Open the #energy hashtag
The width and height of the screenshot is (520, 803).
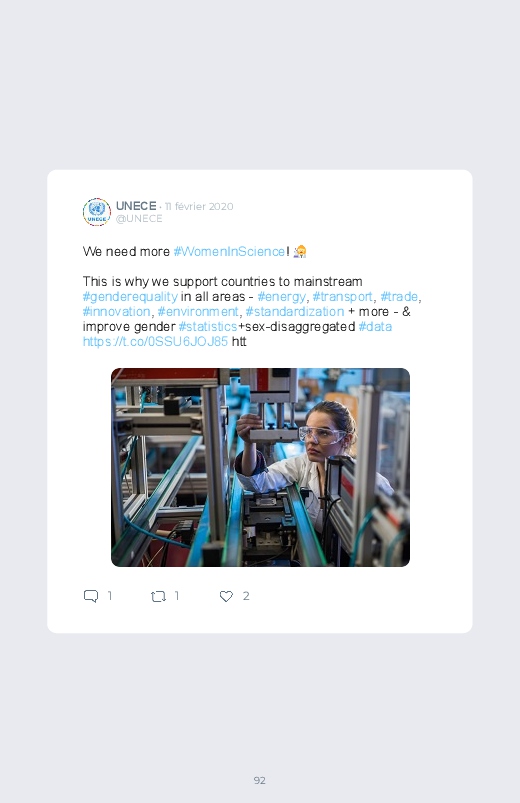click(281, 297)
